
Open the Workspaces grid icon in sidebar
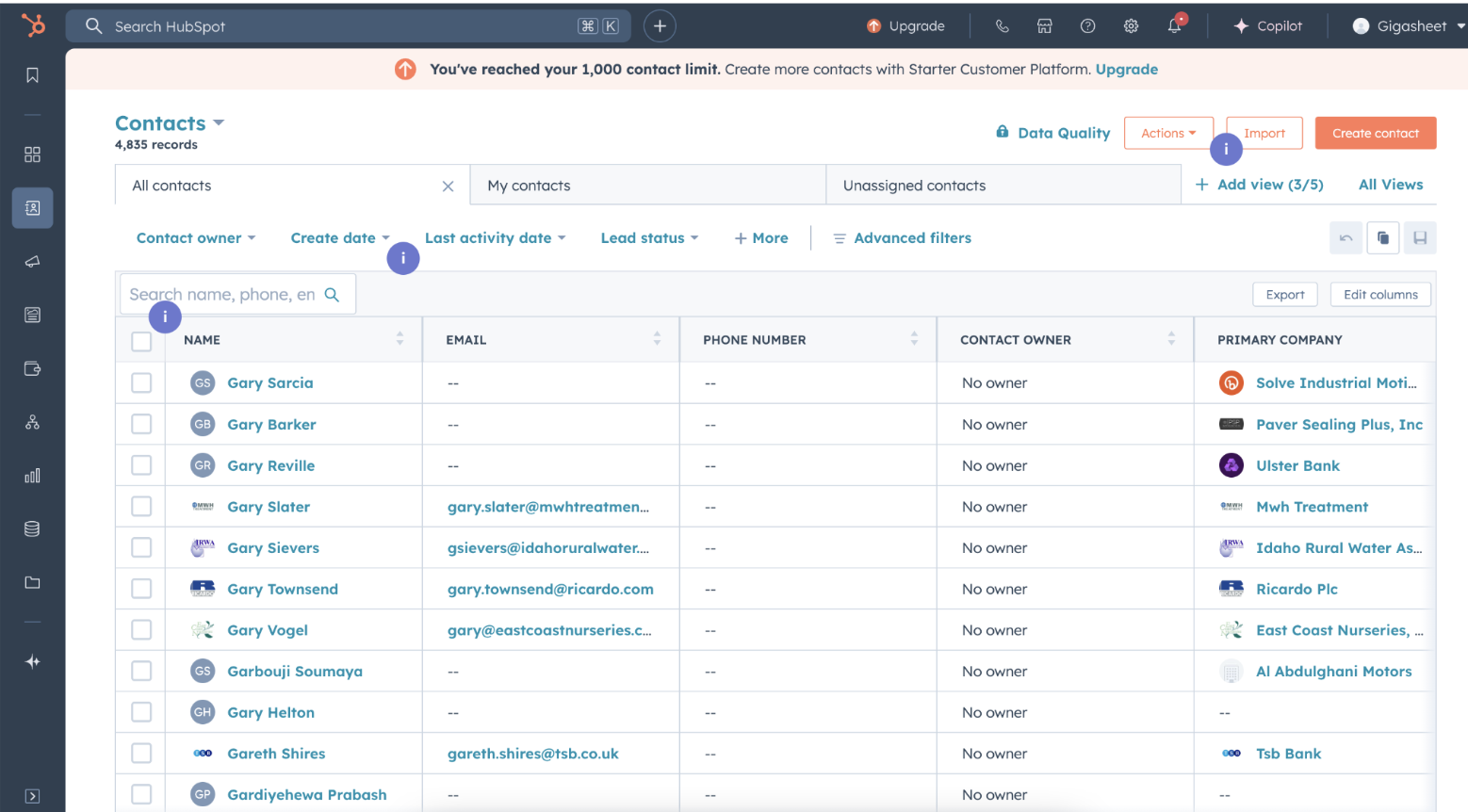32,154
